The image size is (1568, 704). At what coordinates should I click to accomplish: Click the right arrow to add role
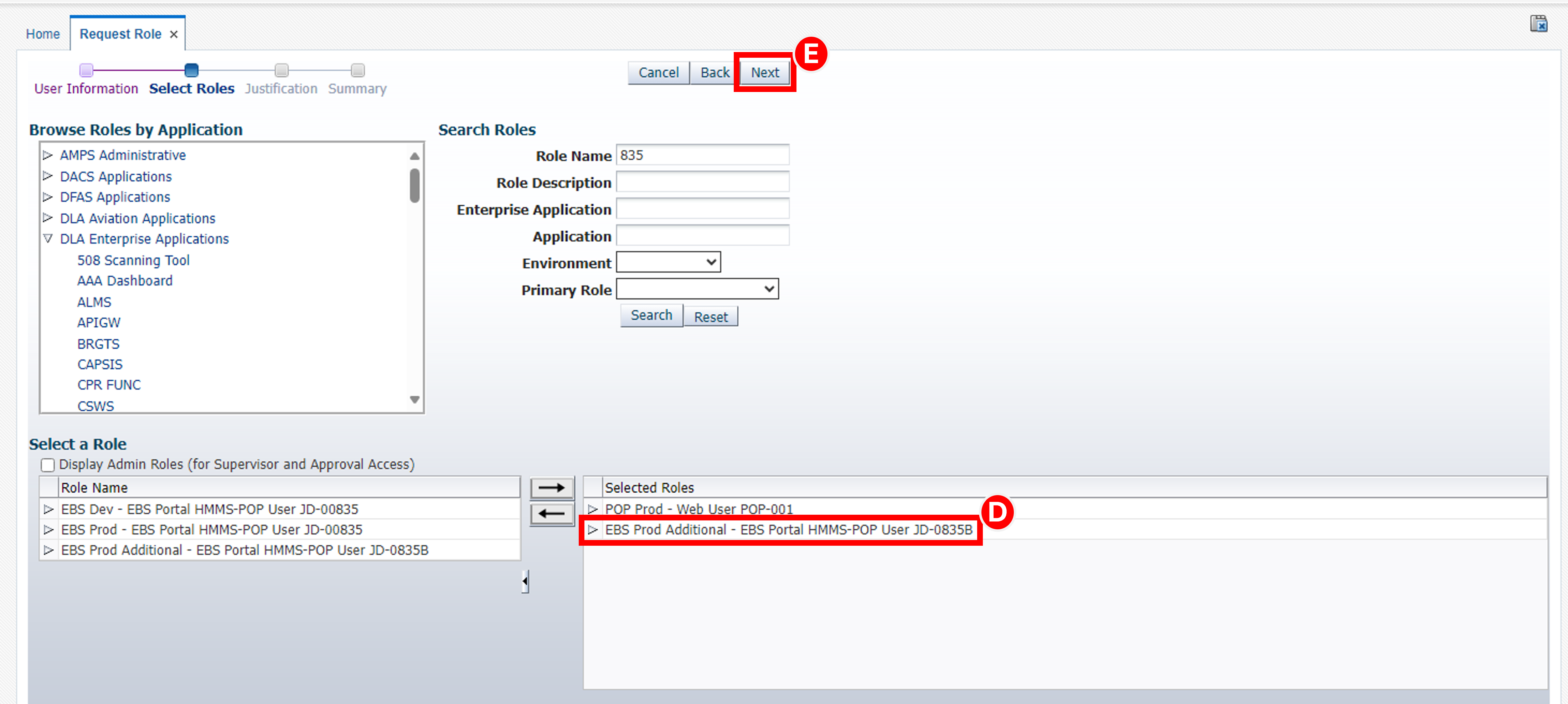click(x=552, y=488)
